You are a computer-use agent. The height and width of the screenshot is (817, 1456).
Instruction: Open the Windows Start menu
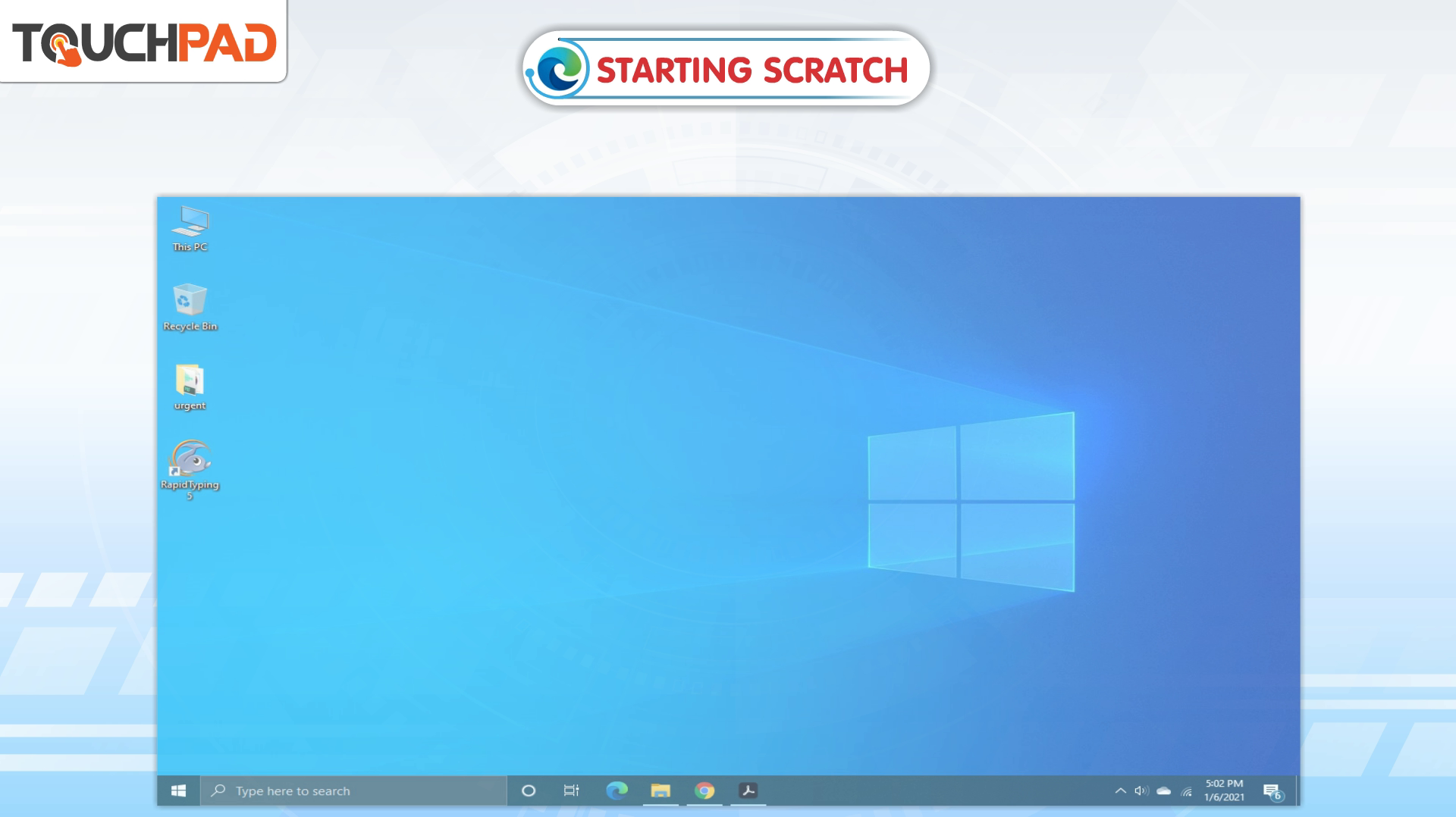[x=179, y=790]
